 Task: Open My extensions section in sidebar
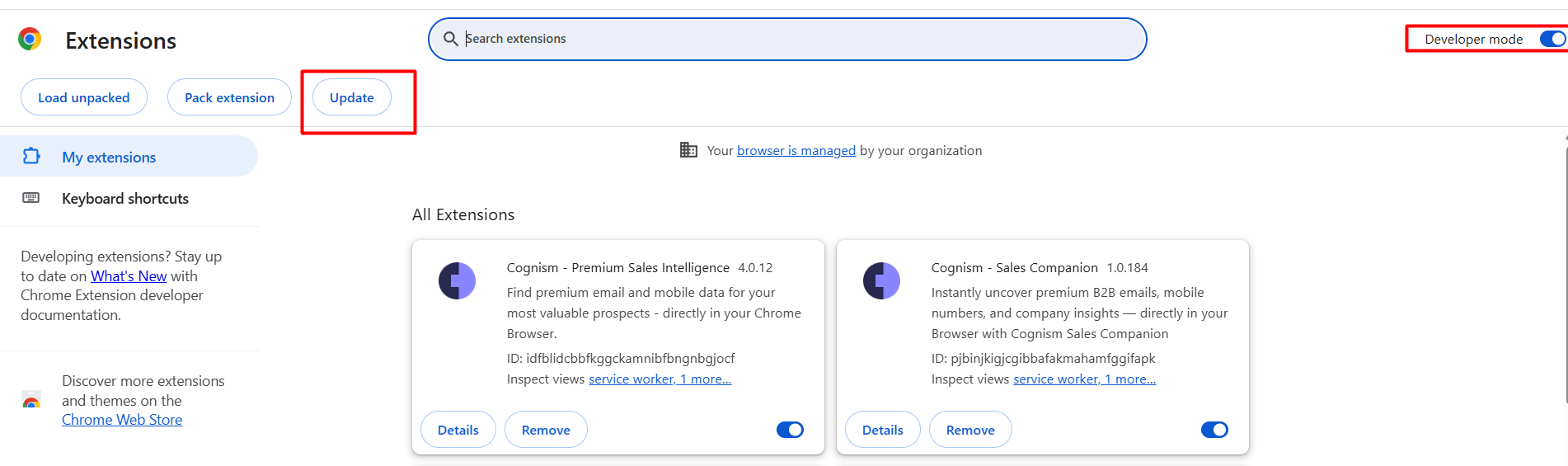point(109,157)
